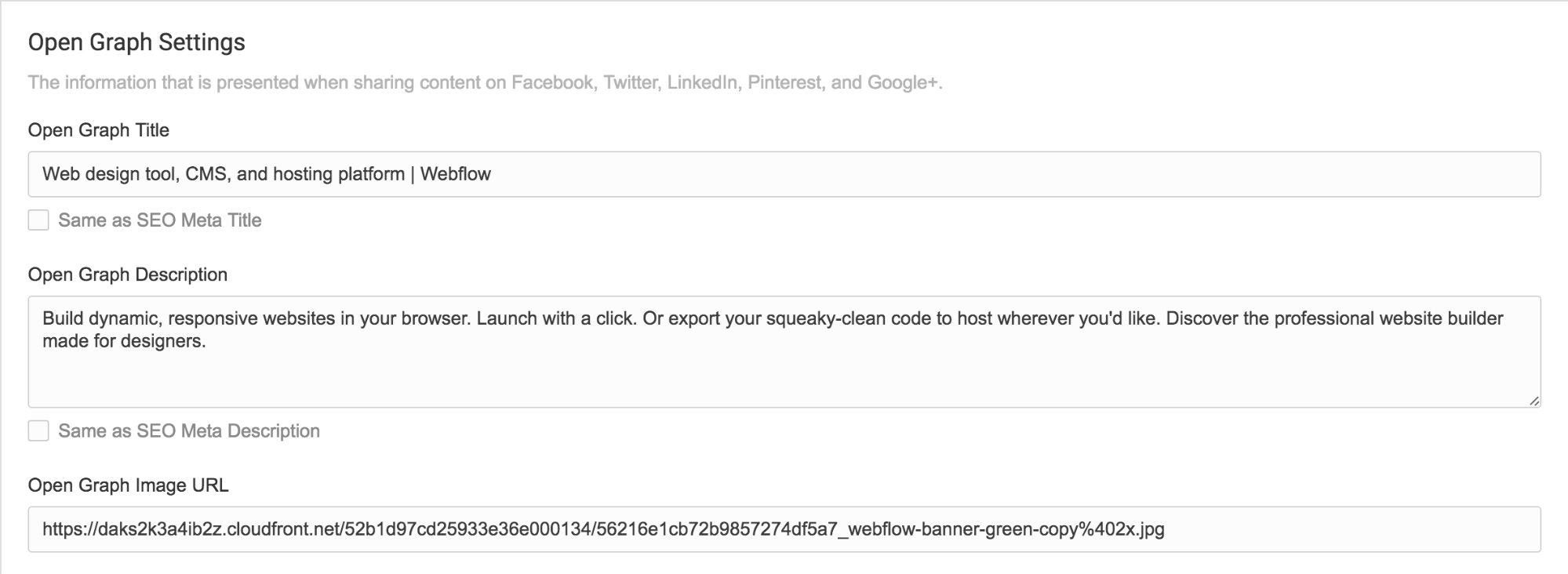This screenshot has height=574, width=1568.
Task: Click 'Build dynamic' at the description's start
Action: [x=102, y=318]
